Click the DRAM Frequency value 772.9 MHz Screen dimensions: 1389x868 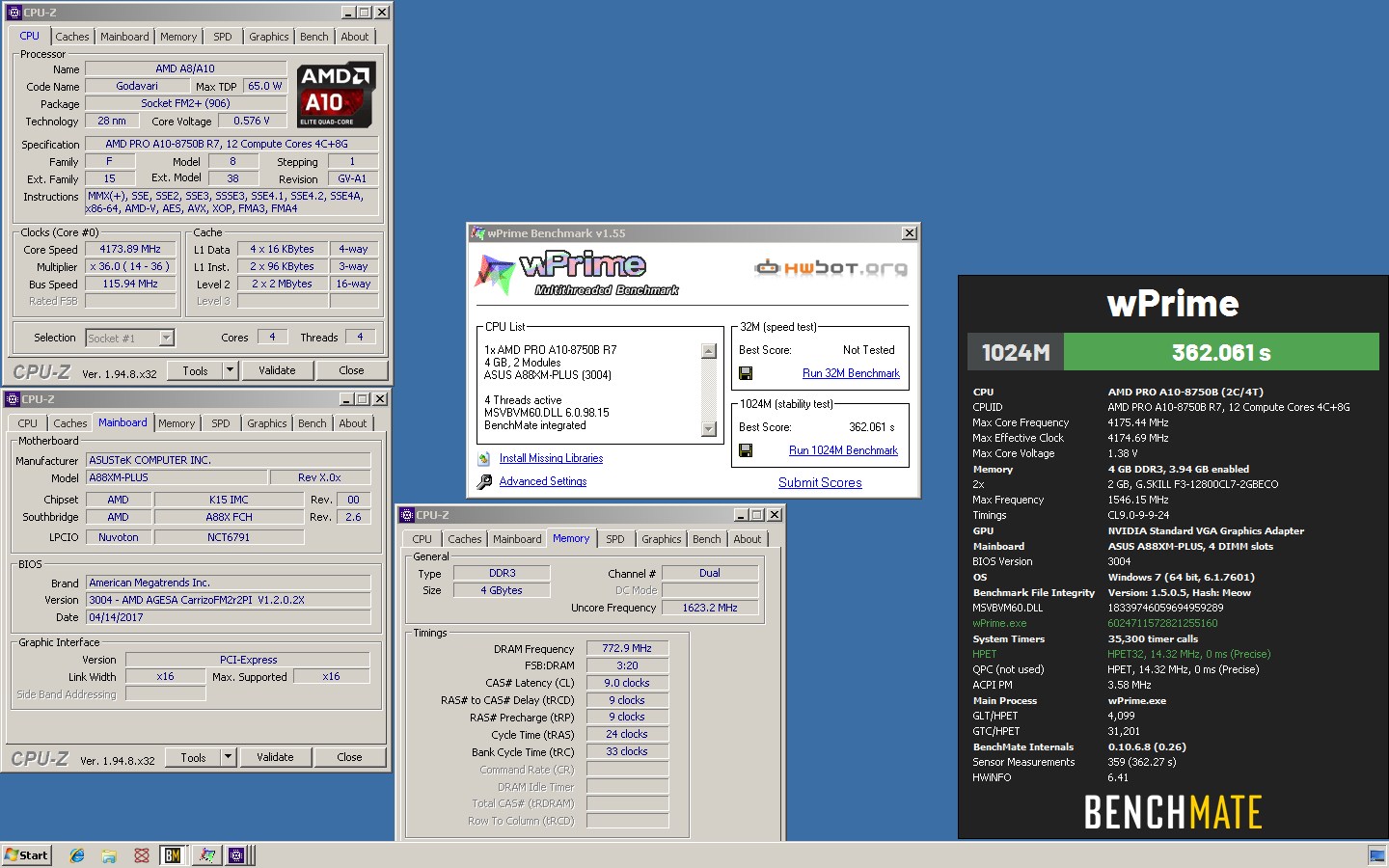(627, 648)
